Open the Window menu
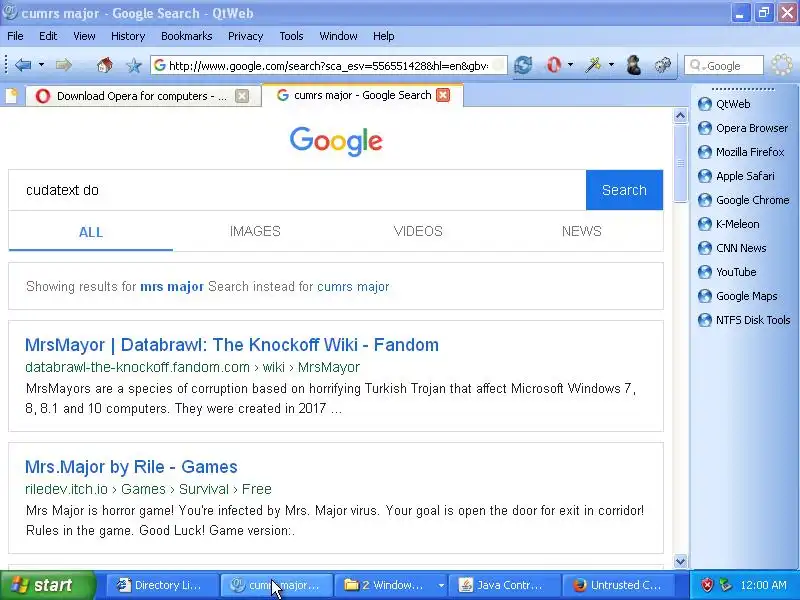800x600 pixels. pos(338,36)
